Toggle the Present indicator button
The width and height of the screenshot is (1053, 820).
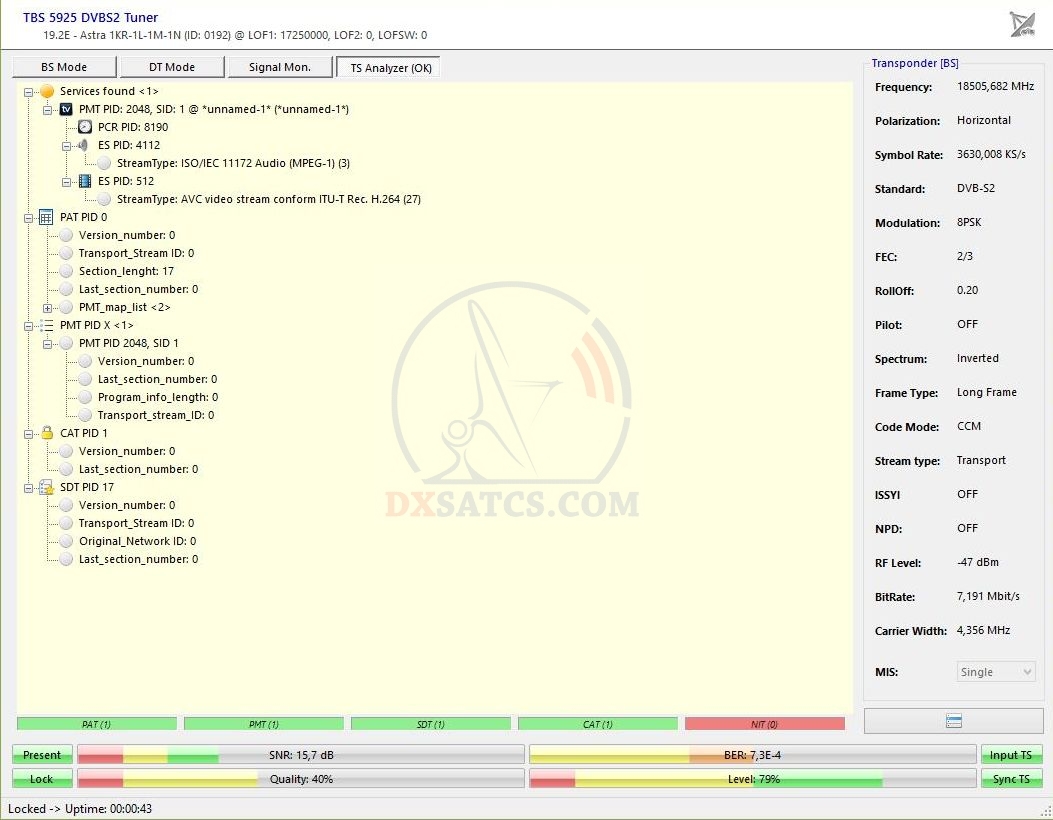[42, 755]
